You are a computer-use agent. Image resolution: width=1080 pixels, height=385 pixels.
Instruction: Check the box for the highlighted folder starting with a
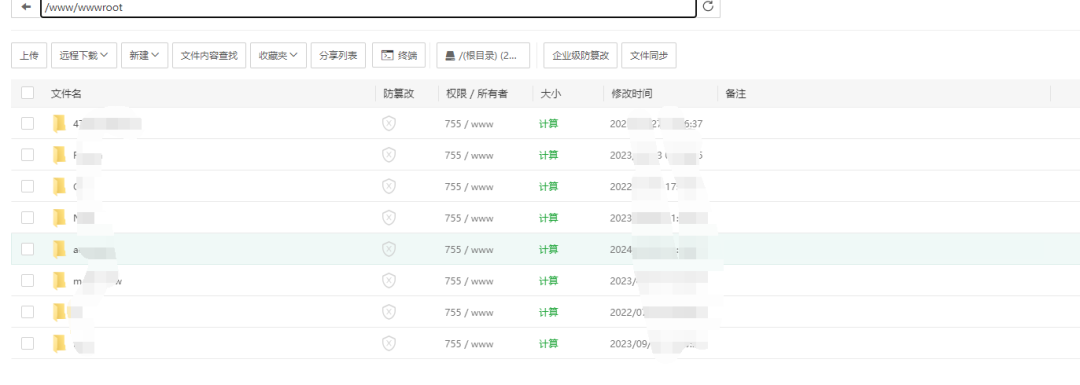click(x=28, y=249)
